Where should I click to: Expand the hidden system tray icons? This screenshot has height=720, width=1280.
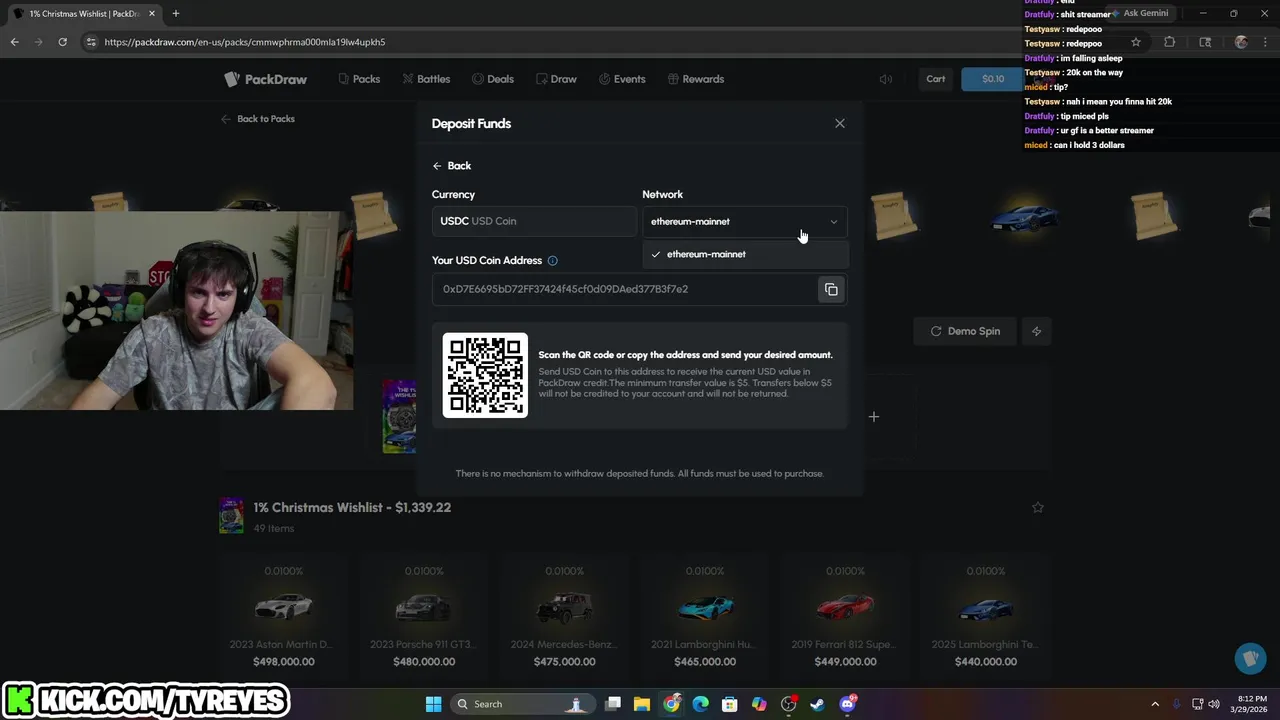coord(1155,704)
